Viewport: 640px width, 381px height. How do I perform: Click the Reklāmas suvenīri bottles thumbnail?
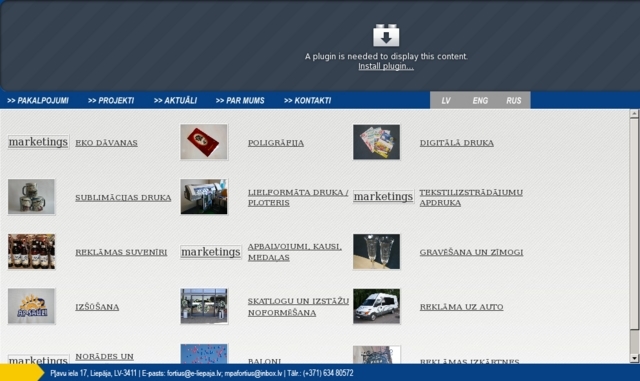(31, 251)
